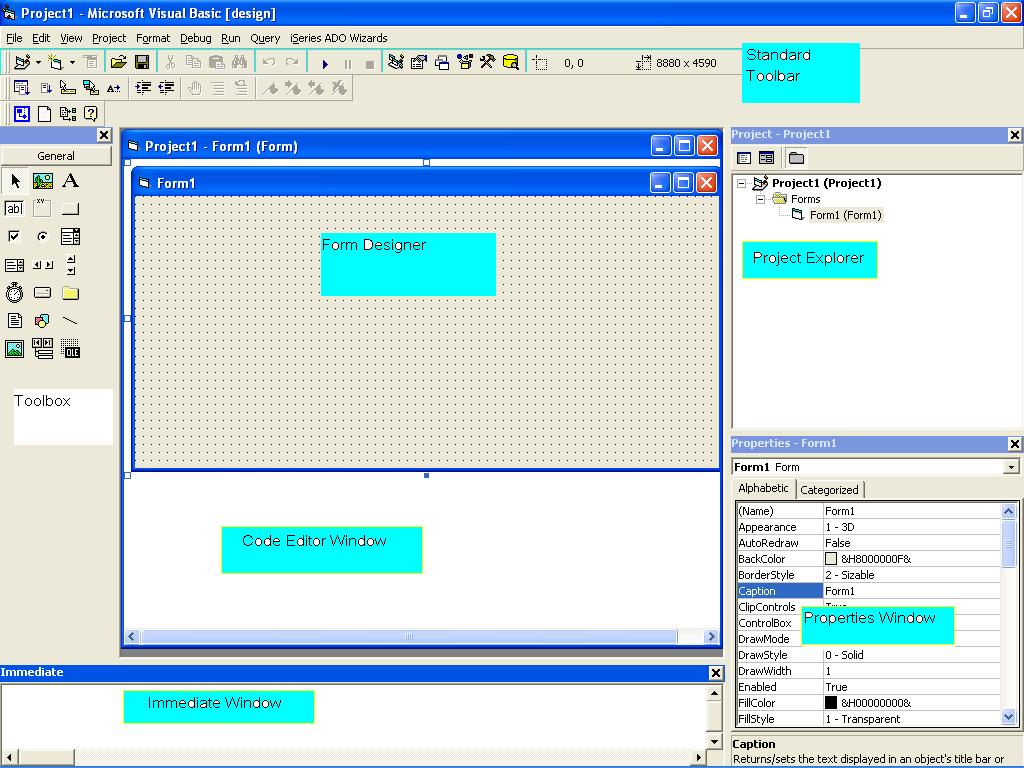This screenshot has width=1024, height=768.
Task: Save the project with the floppy icon
Action: click(142, 63)
